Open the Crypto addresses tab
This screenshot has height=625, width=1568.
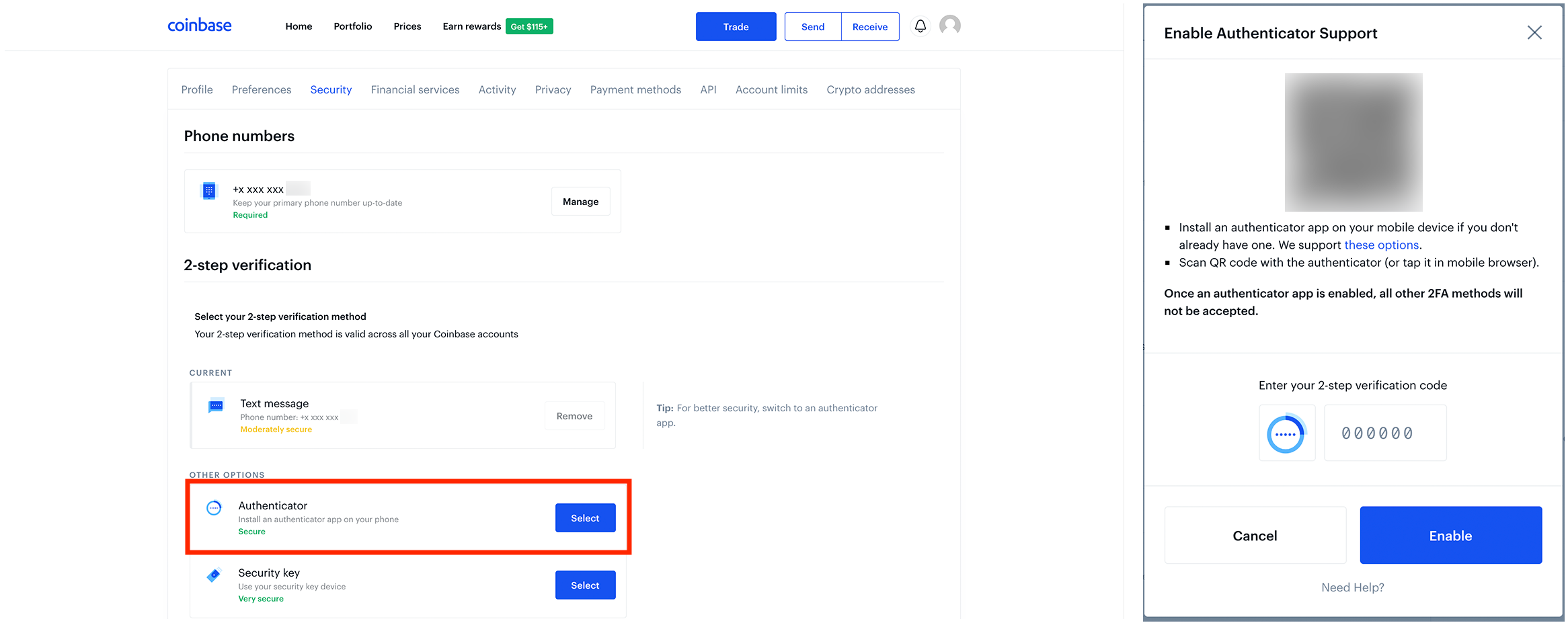[871, 89]
